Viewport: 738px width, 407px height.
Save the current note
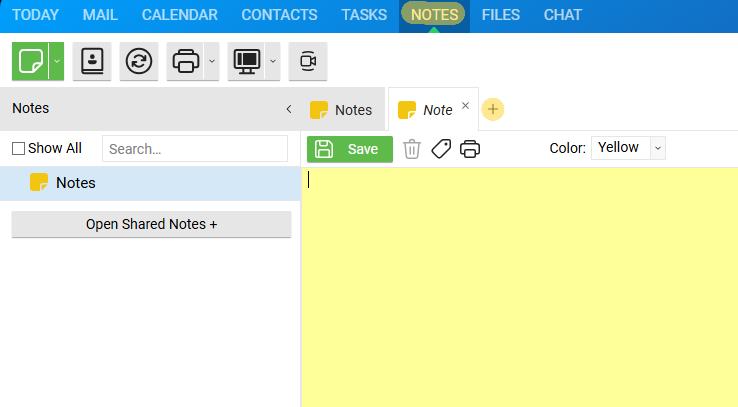point(350,149)
